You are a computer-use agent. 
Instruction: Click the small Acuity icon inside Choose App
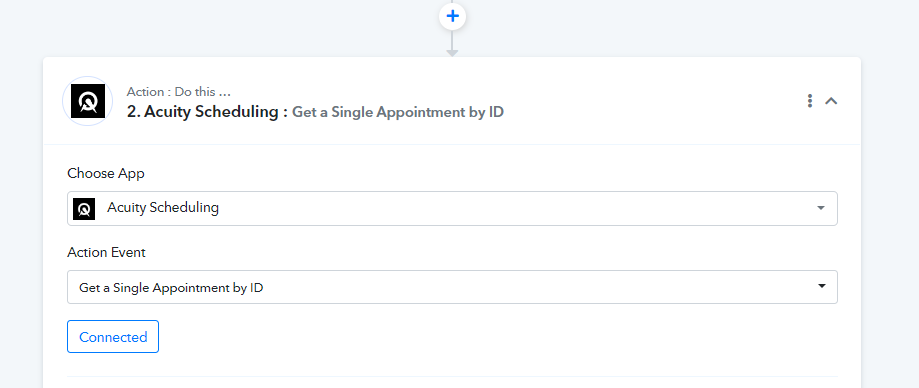click(x=84, y=209)
